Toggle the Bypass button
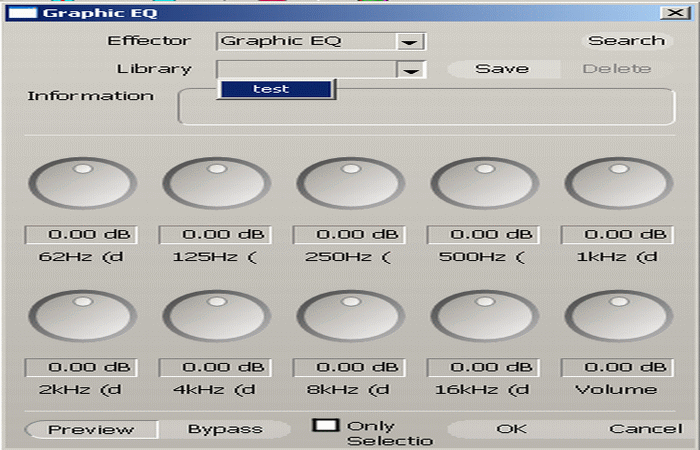The width and height of the screenshot is (700, 450). click(225, 429)
